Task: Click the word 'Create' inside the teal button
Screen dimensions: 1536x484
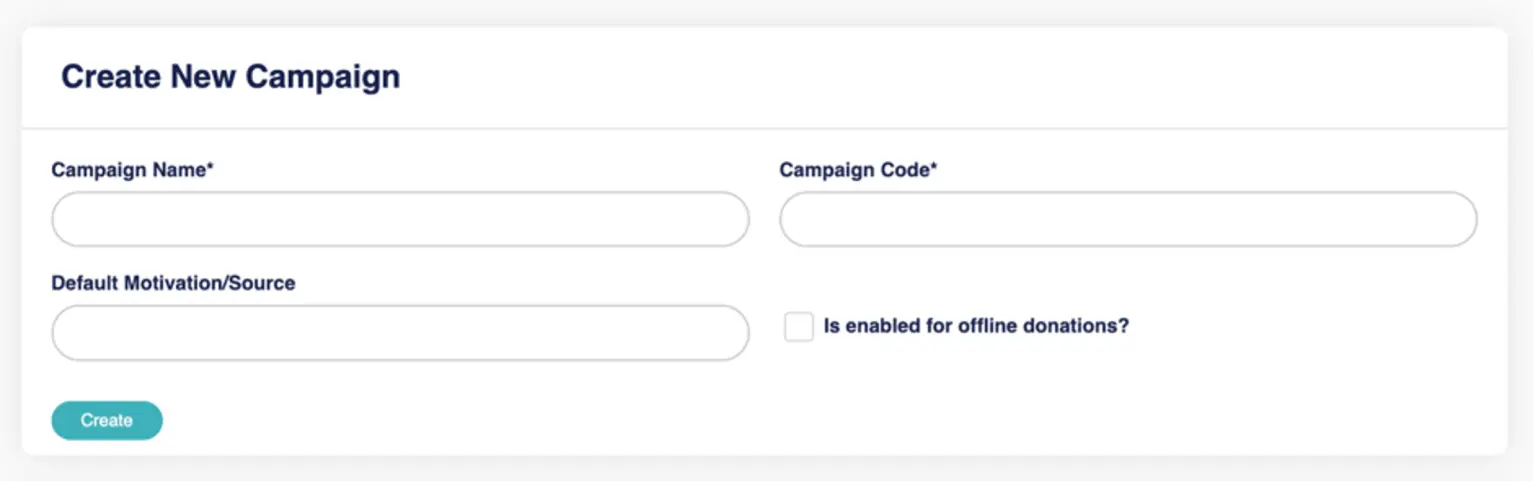Action: (x=107, y=421)
